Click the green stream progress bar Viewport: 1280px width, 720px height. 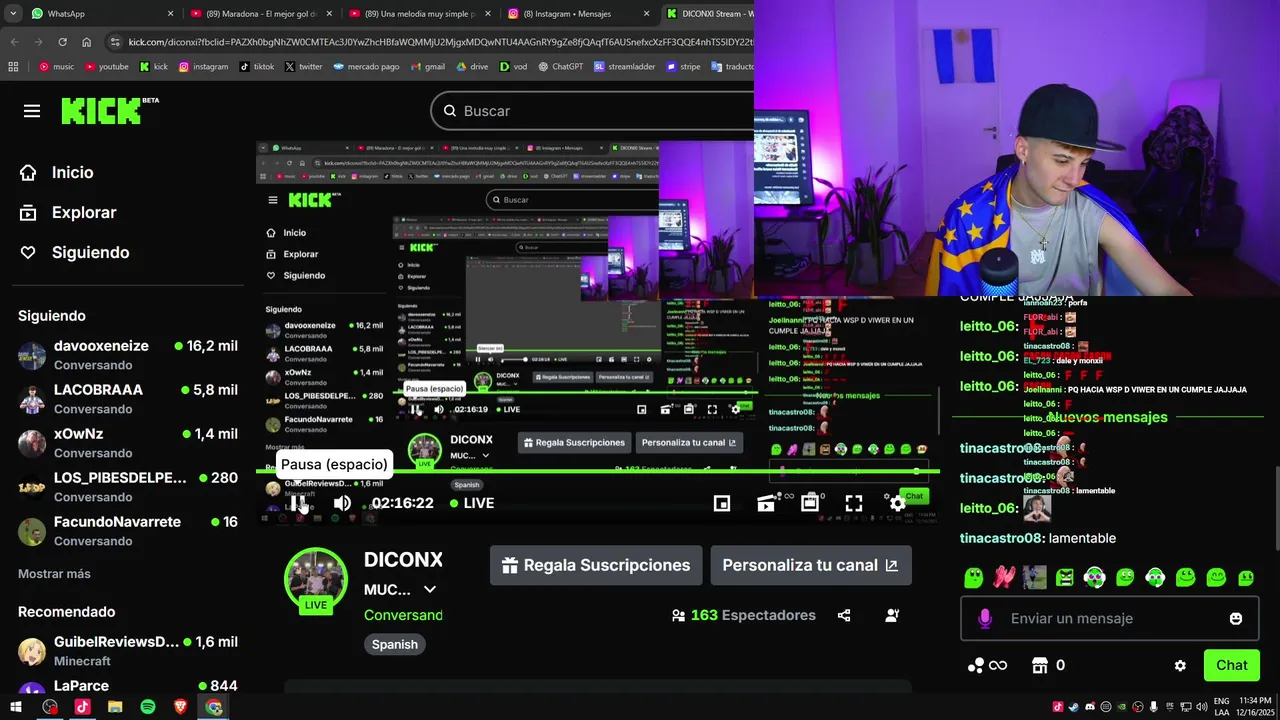pos(598,471)
